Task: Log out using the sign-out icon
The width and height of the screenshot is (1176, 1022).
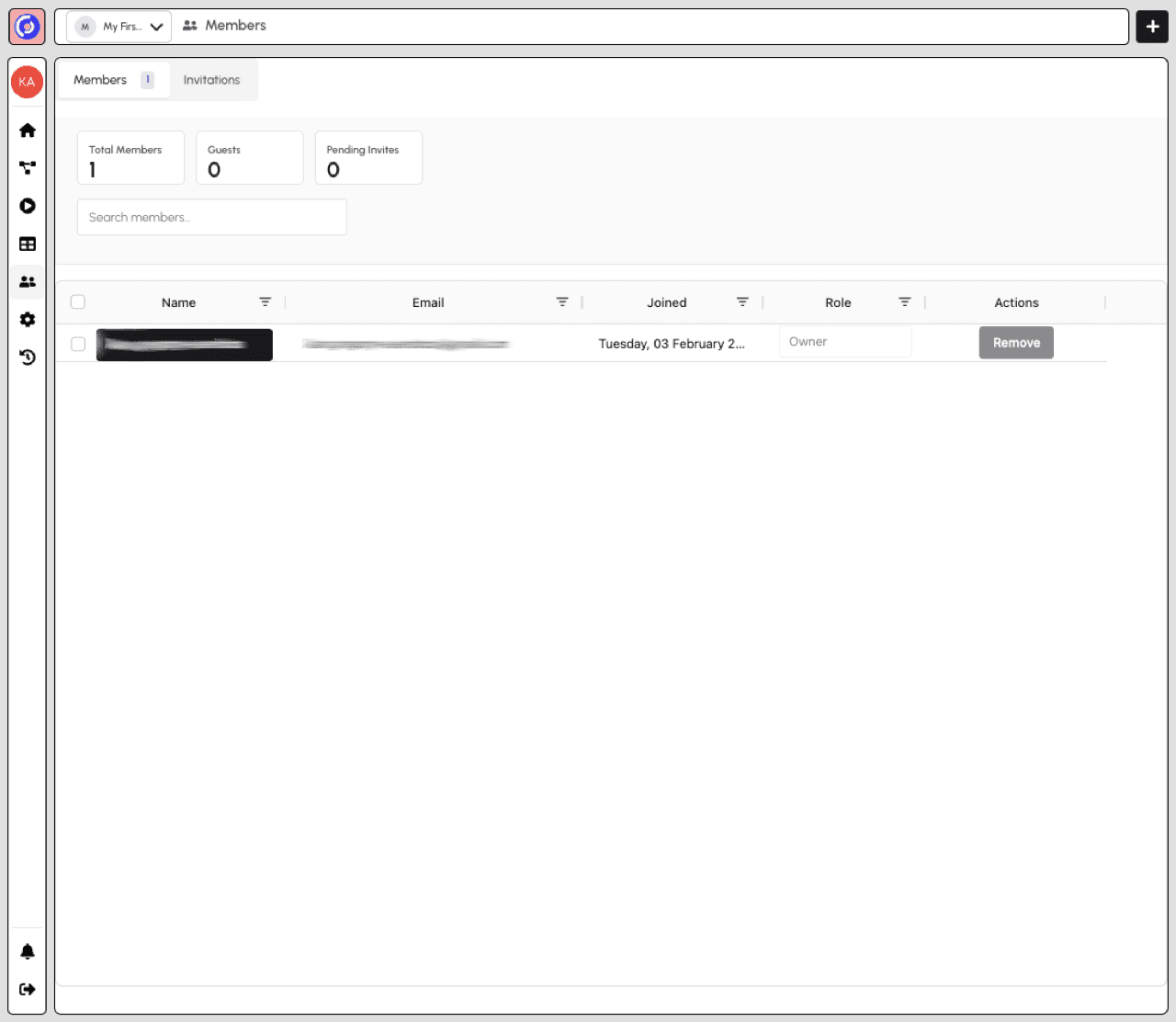Action: click(x=28, y=989)
